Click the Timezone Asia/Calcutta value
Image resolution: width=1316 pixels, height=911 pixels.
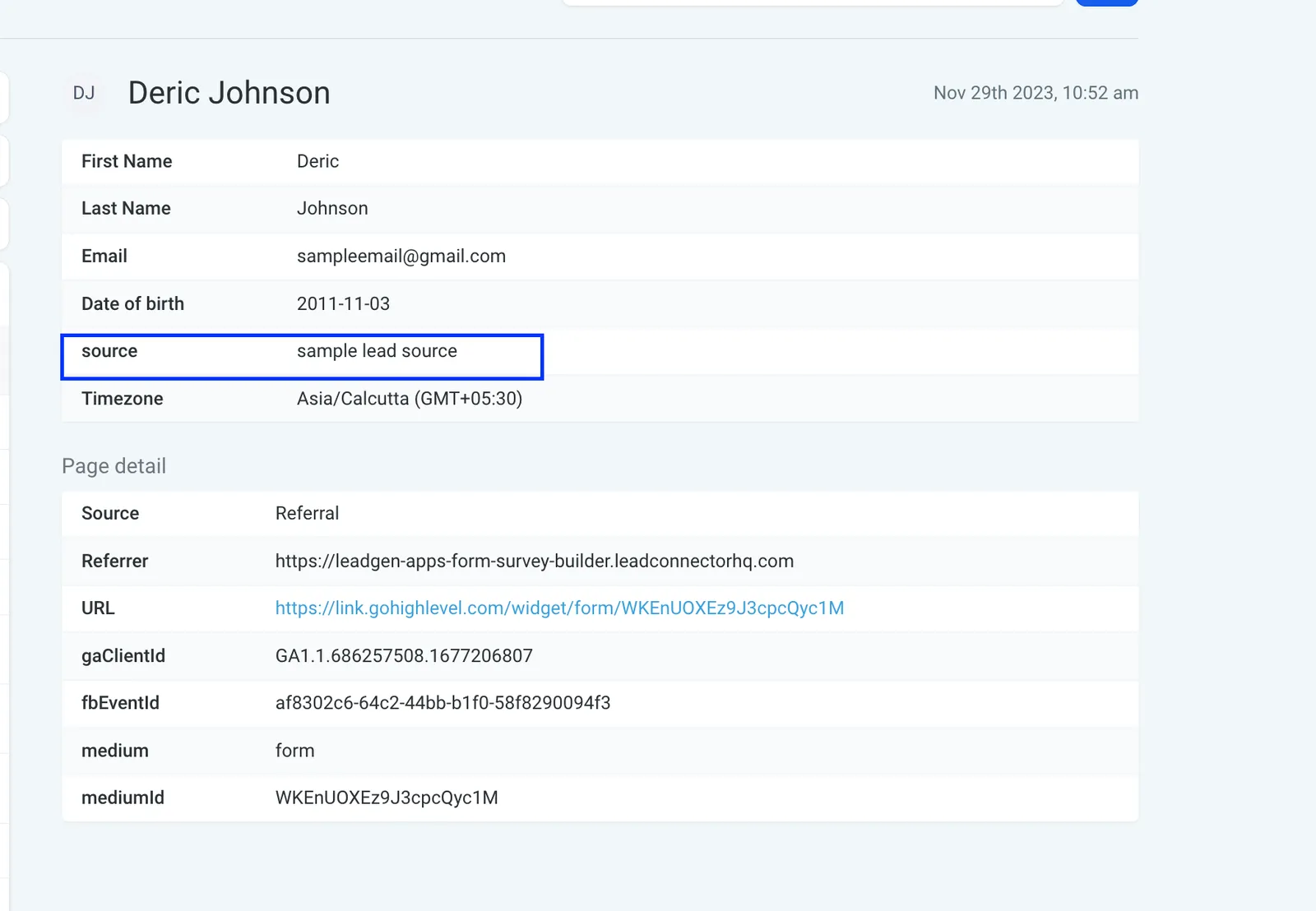410,399
